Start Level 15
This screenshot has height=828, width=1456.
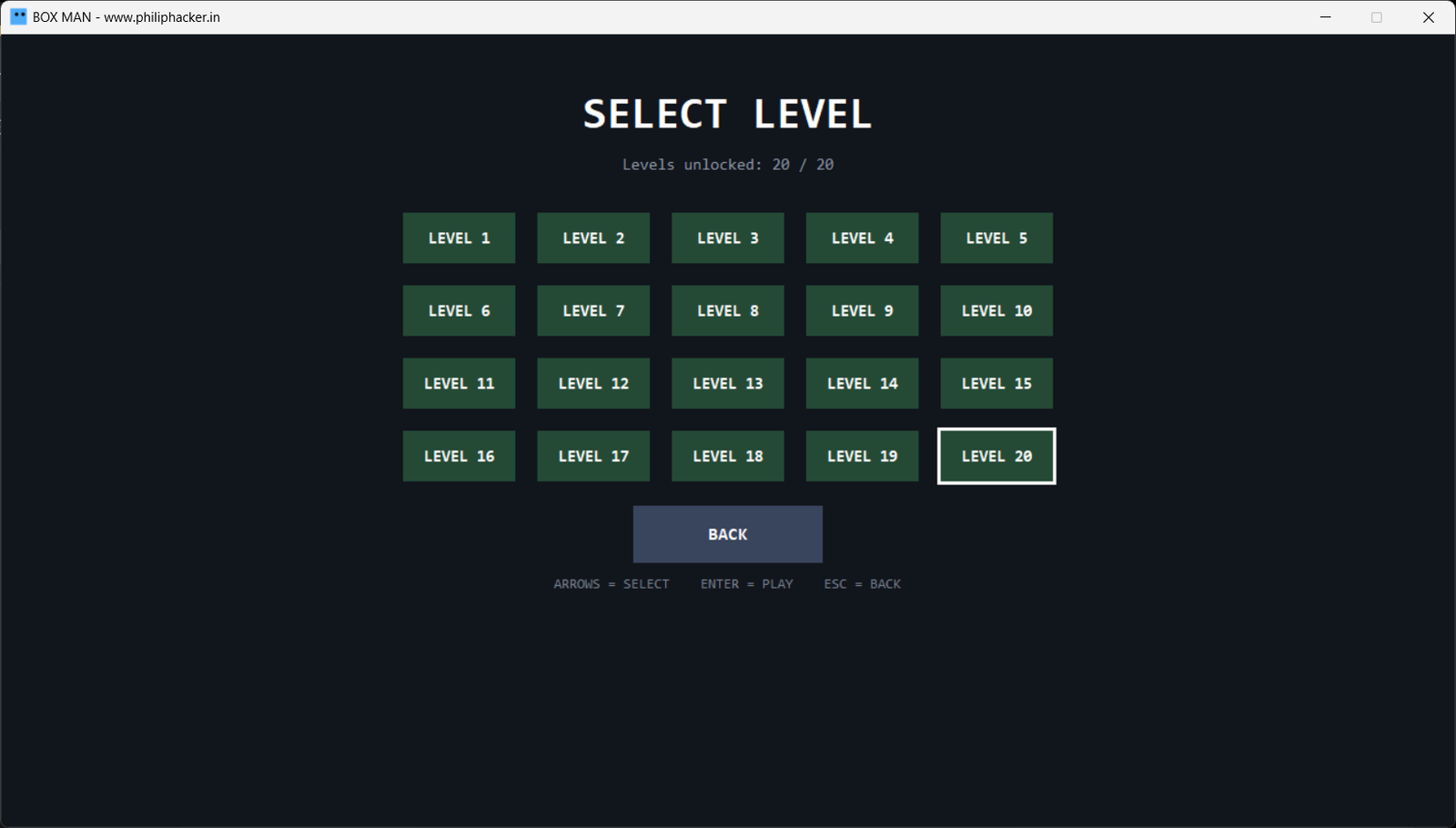[996, 384]
